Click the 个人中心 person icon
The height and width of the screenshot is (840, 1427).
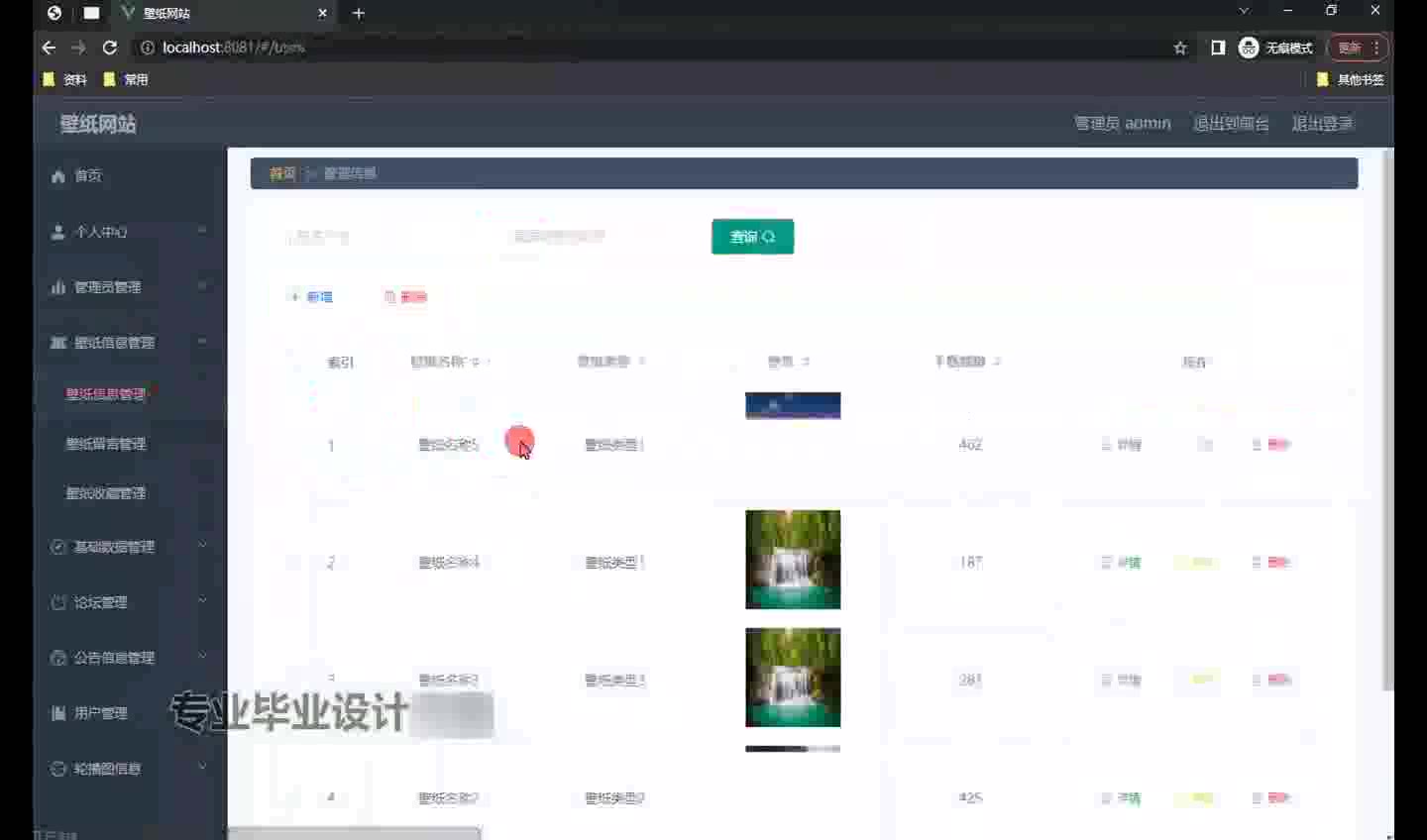(58, 232)
